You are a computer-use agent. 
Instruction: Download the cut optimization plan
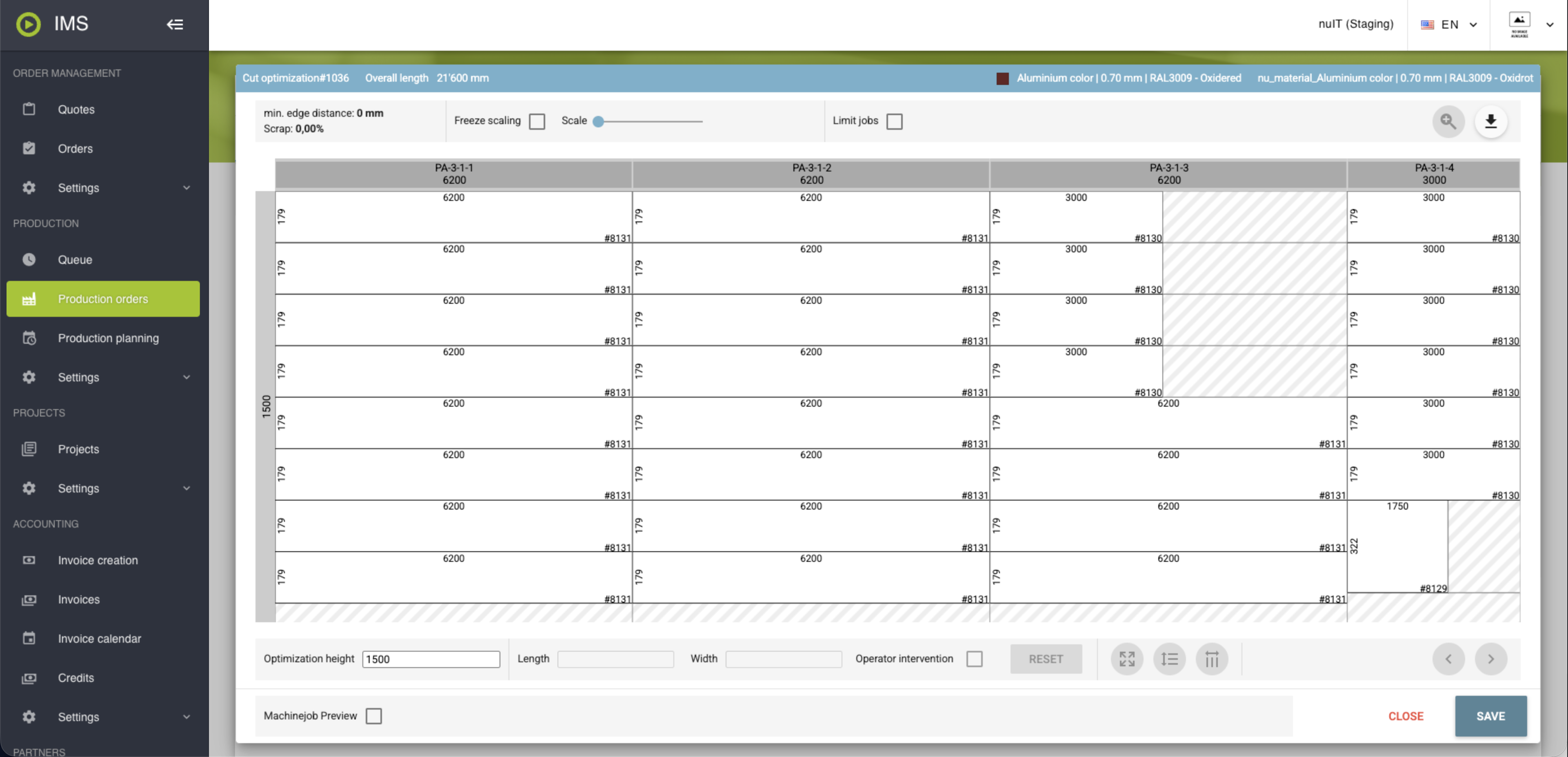pyautogui.click(x=1491, y=121)
